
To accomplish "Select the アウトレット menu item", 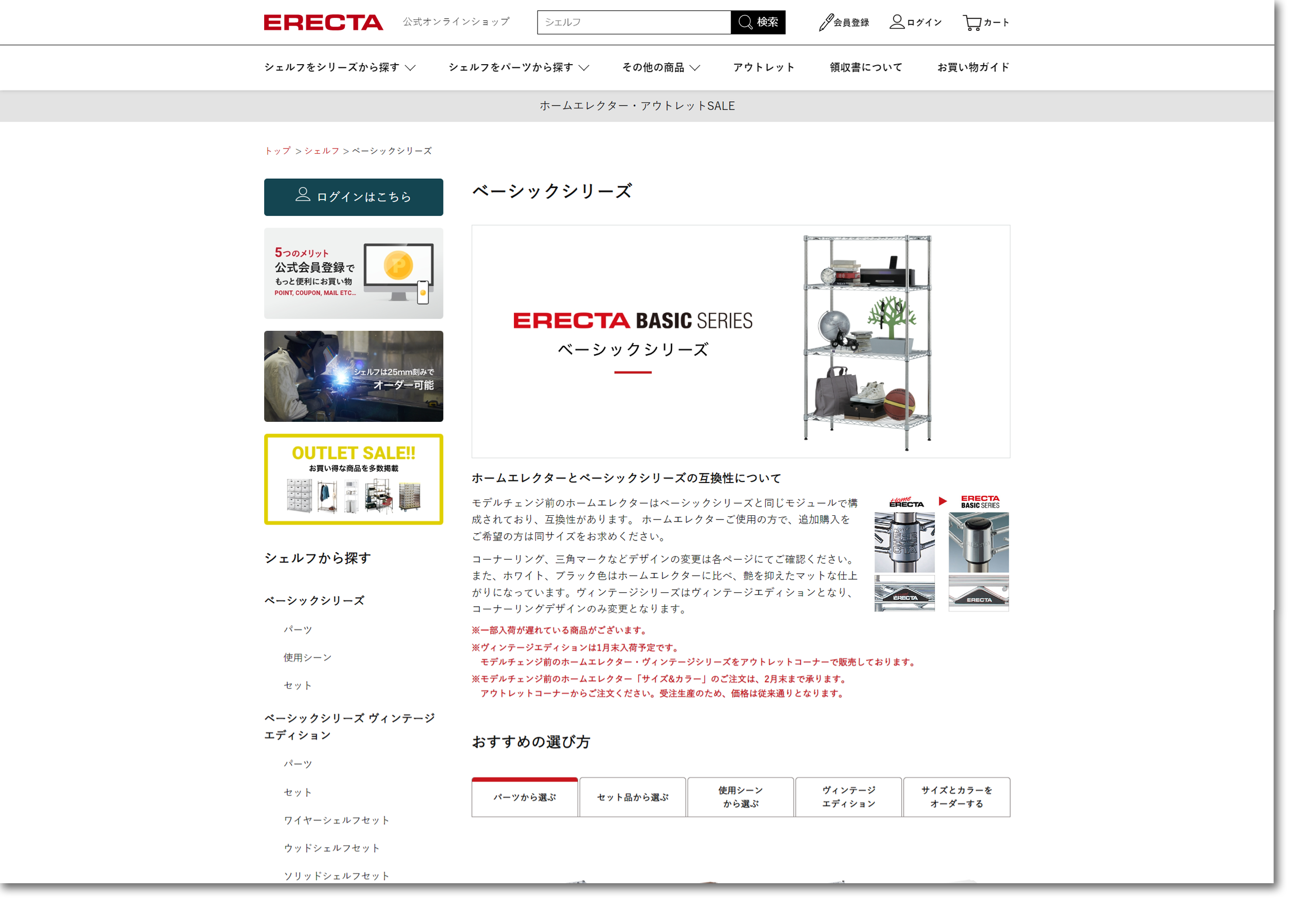I will (x=763, y=67).
